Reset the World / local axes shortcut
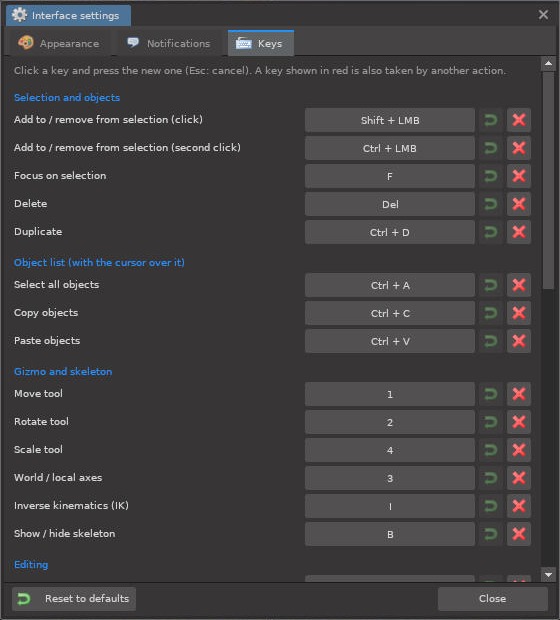The height and width of the screenshot is (620, 560). coord(491,478)
